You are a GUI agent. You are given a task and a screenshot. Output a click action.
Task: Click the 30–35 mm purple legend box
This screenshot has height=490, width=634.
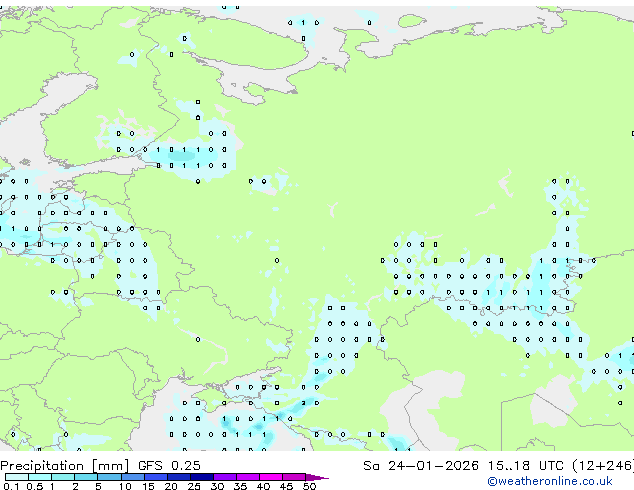225,477
